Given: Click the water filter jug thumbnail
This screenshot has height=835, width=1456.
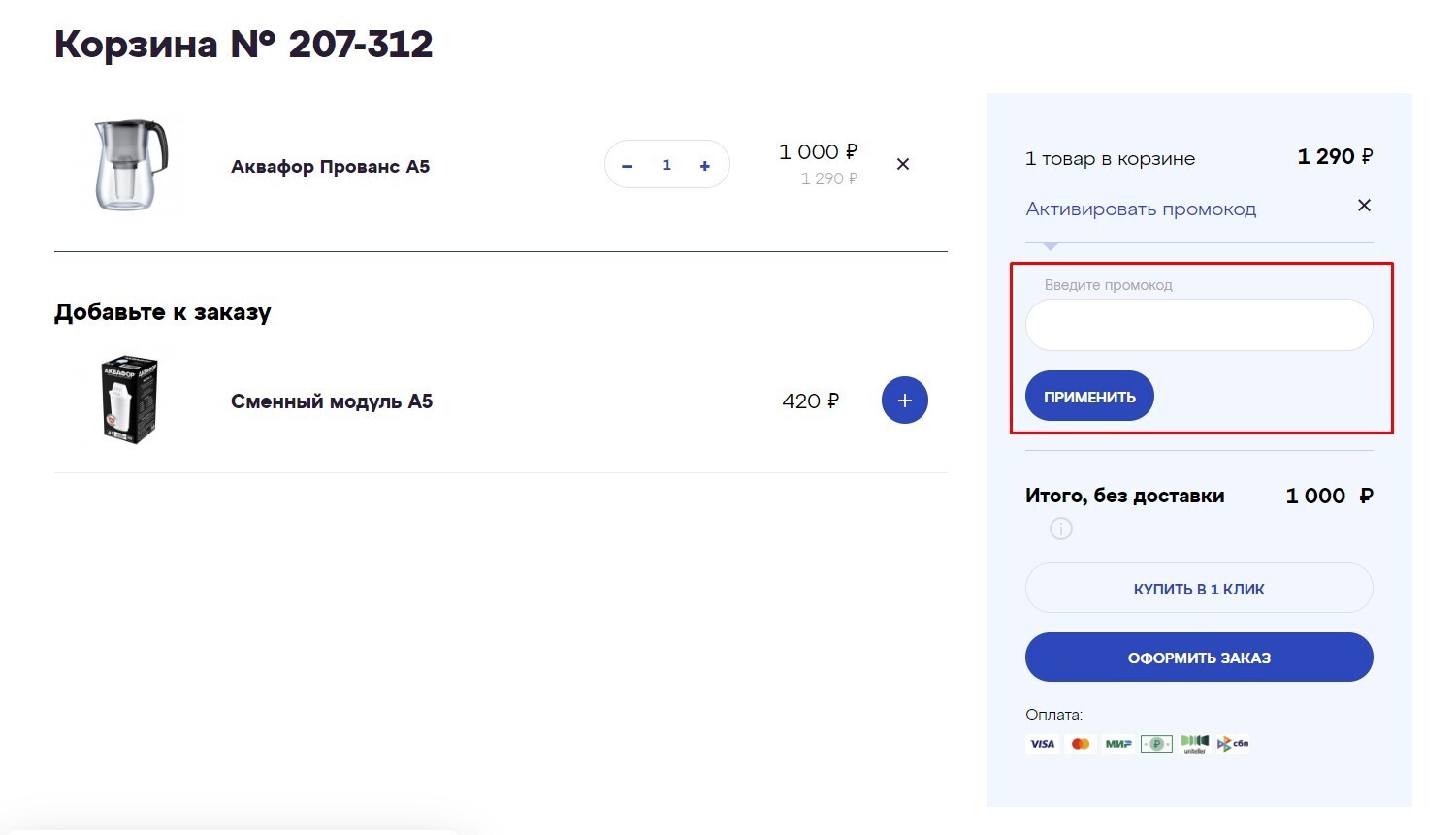Looking at the screenshot, I should coord(131,165).
